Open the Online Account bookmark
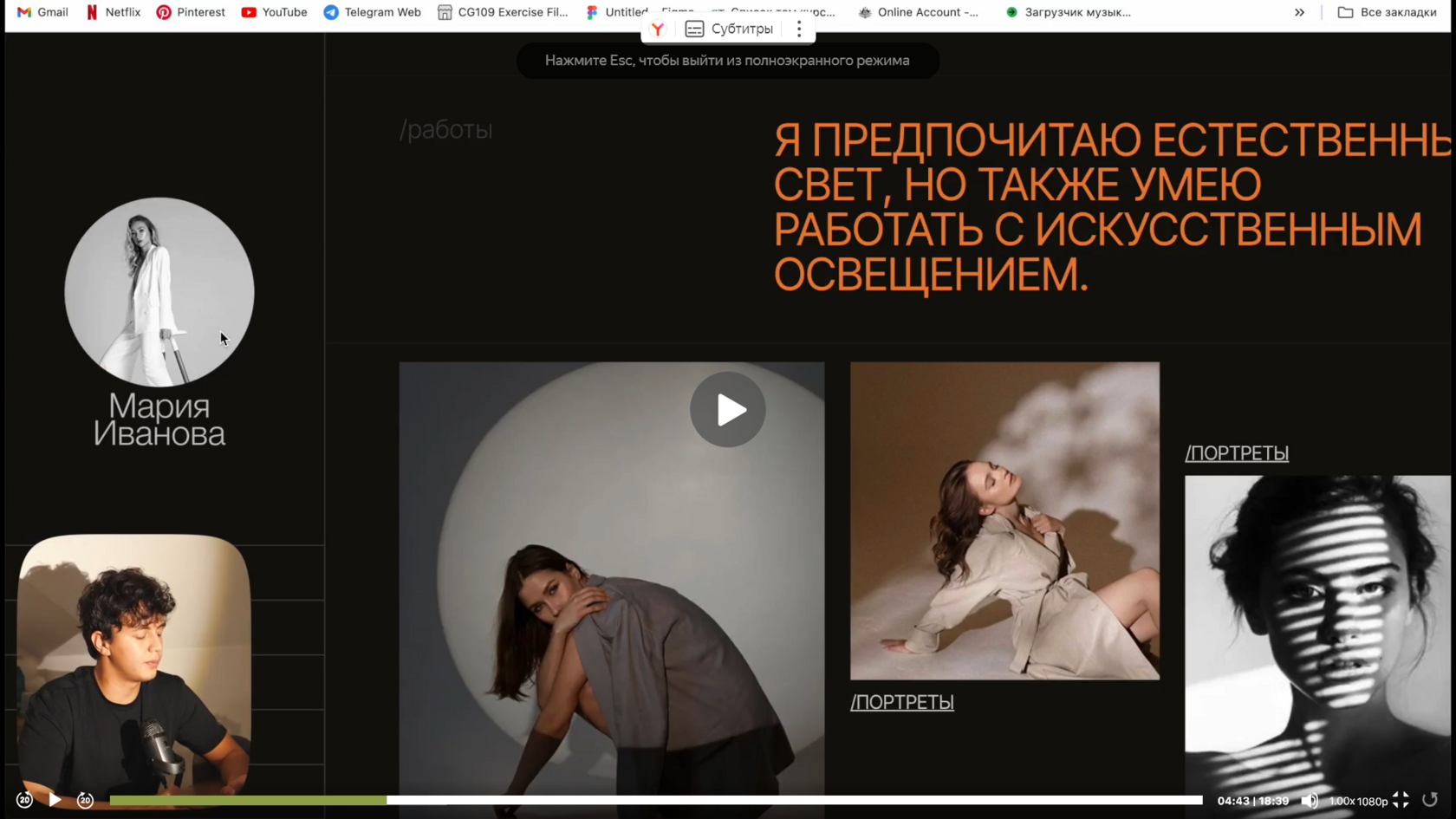The image size is (1456, 819). tap(919, 12)
